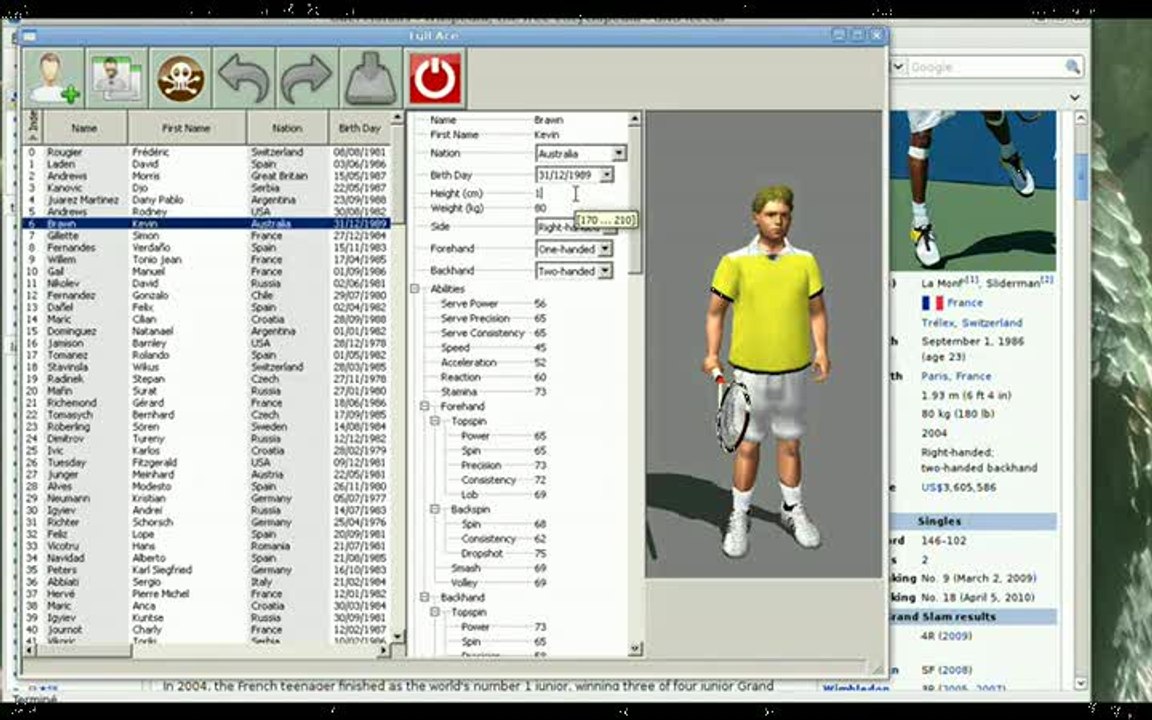Sort player list by Nation column
This screenshot has width=1152, height=720.
pos(287,128)
